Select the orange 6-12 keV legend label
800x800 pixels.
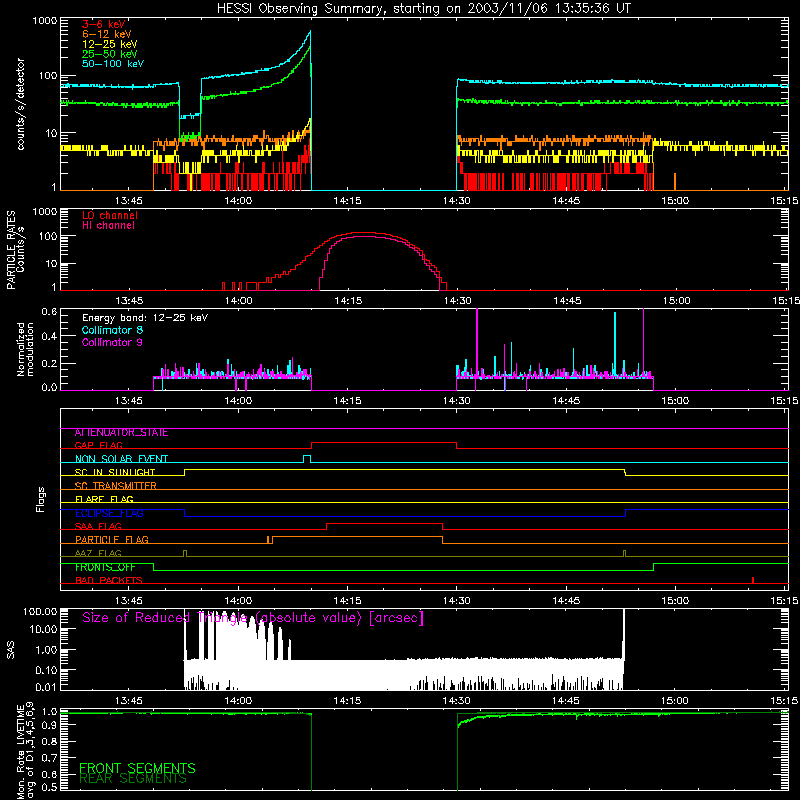coord(107,34)
